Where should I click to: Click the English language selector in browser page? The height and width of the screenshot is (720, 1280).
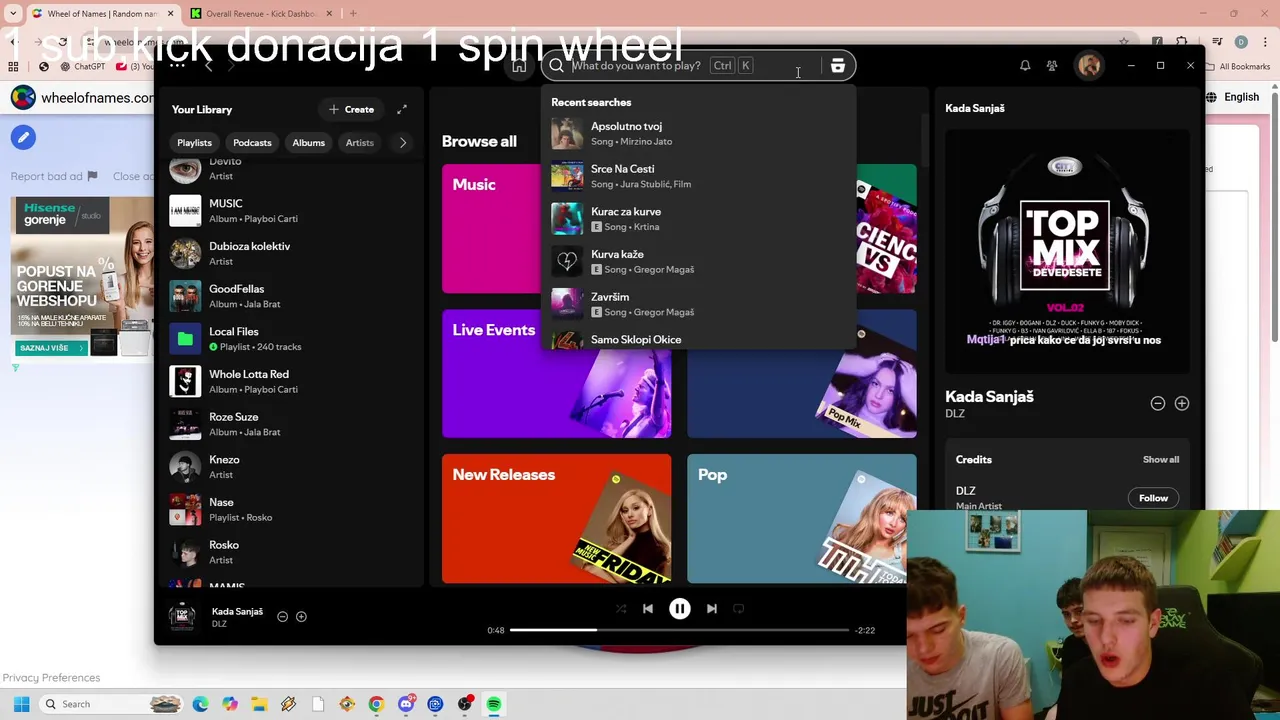pos(1232,97)
